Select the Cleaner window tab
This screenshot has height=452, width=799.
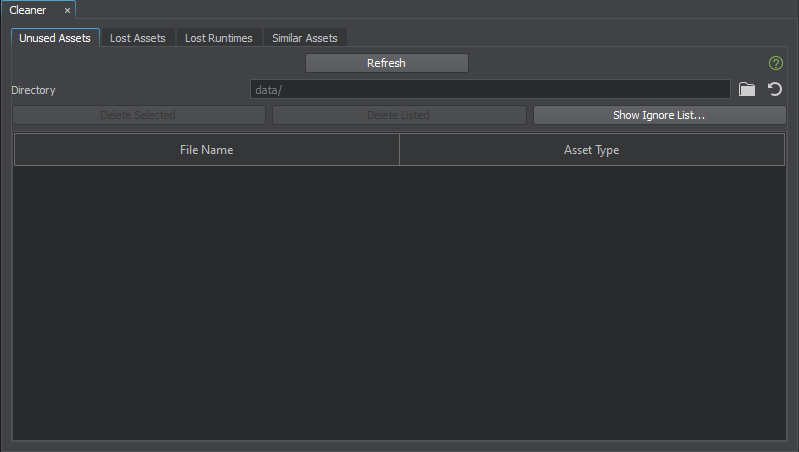(28, 10)
